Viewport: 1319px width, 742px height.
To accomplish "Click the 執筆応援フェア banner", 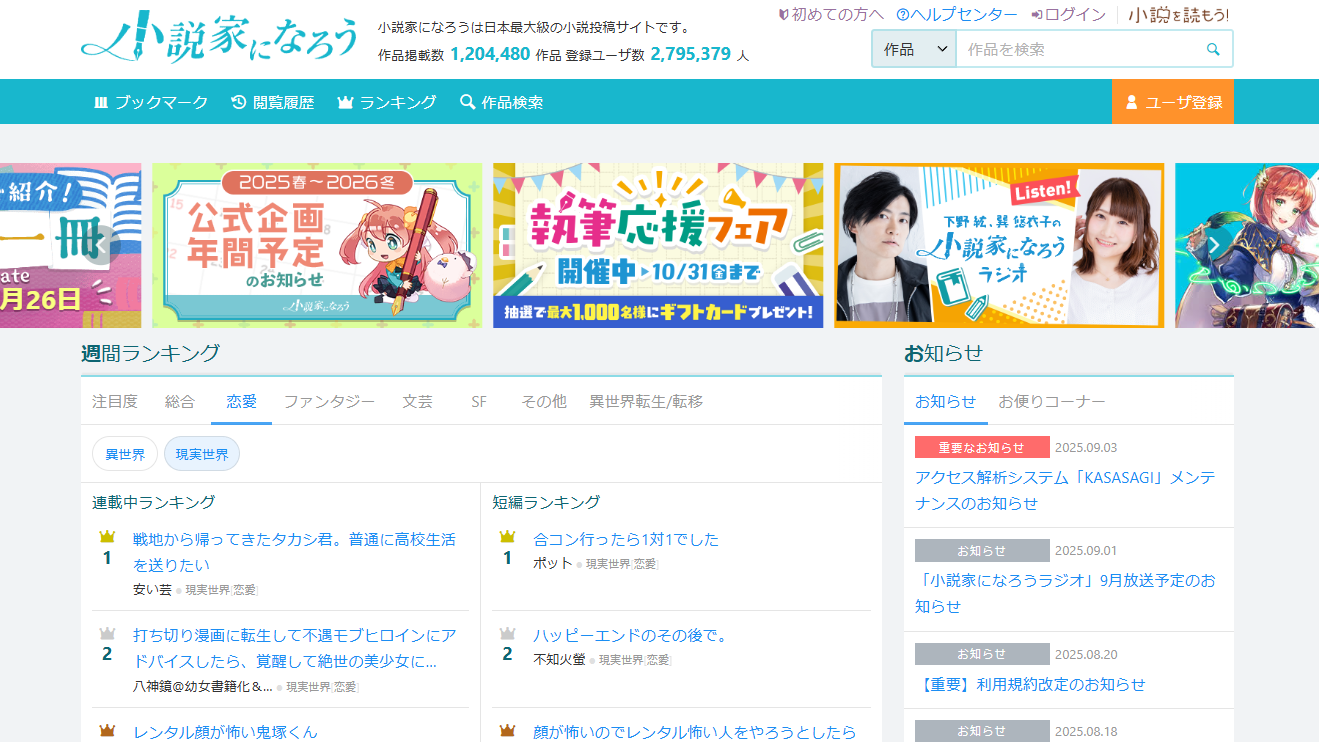I will pyautogui.click(x=658, y=246).
